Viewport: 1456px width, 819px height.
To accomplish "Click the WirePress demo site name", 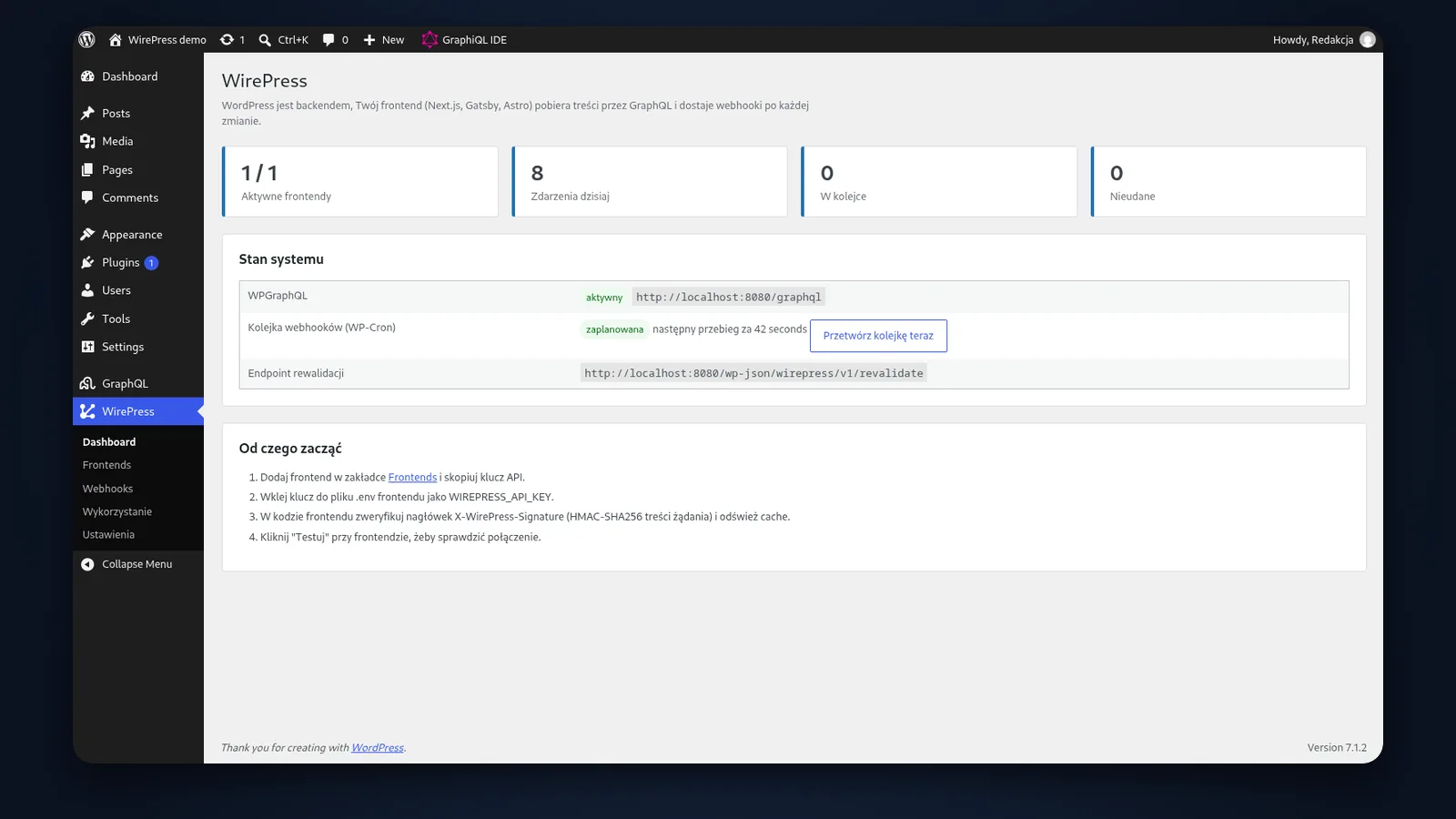I will pos(167,39).
